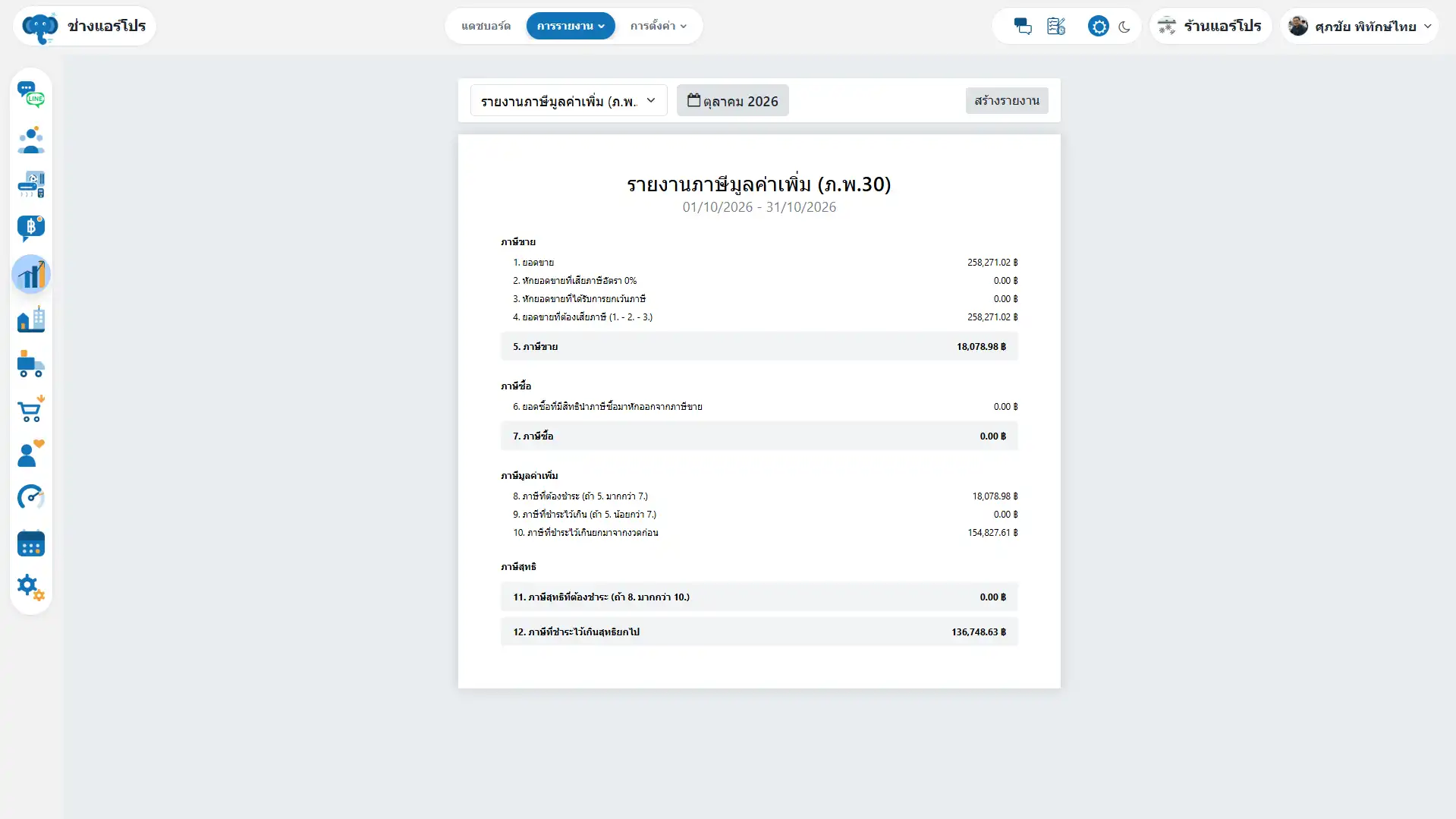This screenshot has width=1456, height=819.
Task: Open the ศุภชัย พิทักษ์ไทย user menu
Action: pos(1359,26)
